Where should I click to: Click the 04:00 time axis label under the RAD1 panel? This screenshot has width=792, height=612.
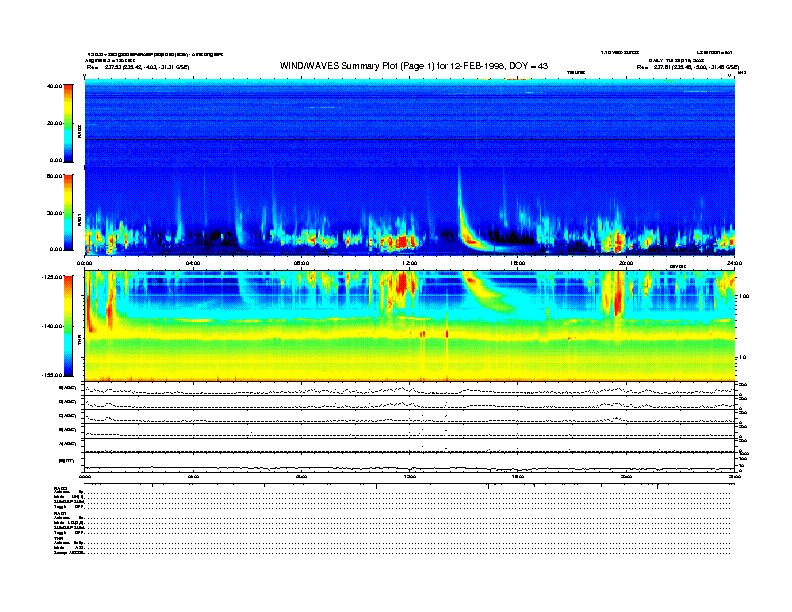coord(193,263)
